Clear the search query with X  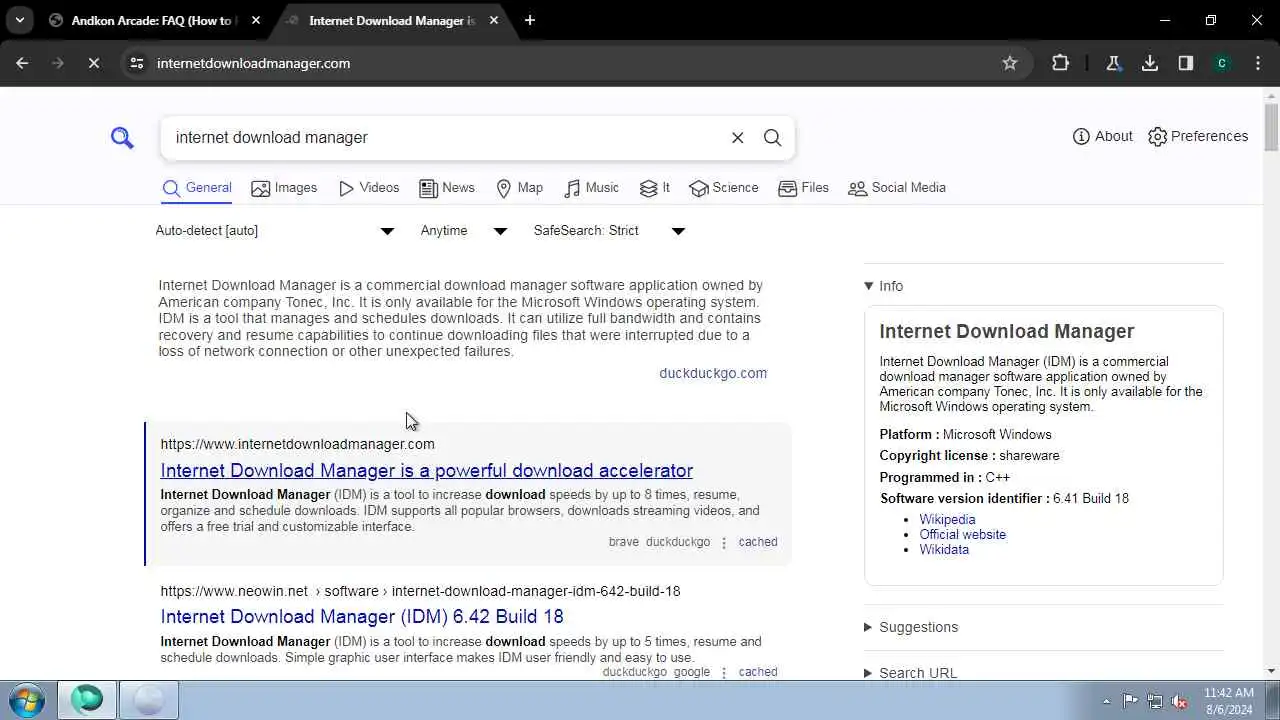tap(738, 138)
